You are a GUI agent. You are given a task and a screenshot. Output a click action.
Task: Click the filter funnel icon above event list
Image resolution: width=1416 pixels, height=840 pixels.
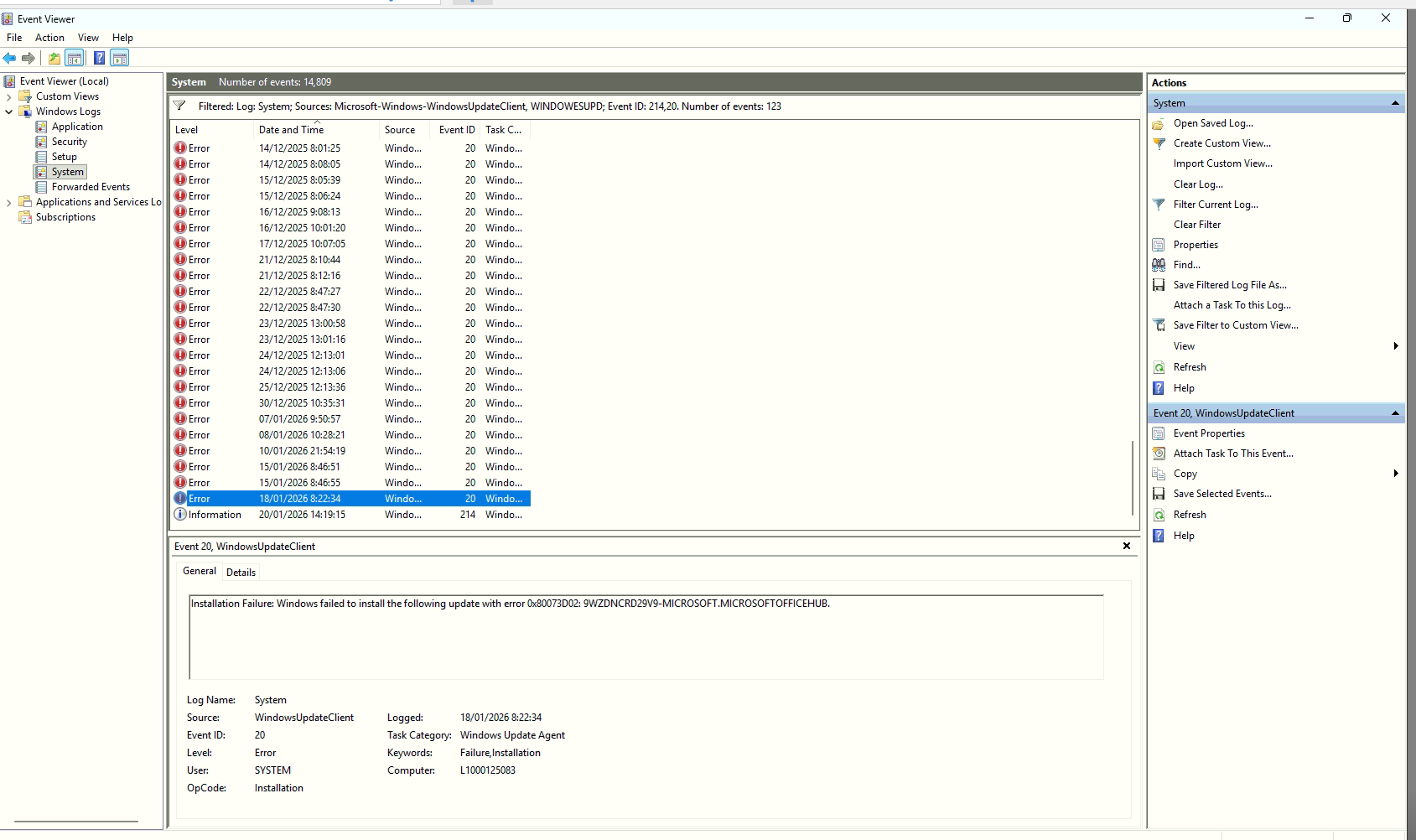tap(179, 106)
